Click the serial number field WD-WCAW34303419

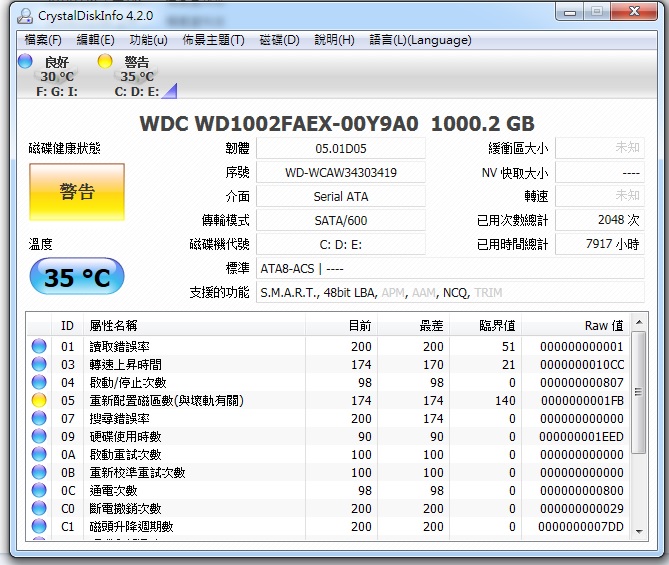pyautogui.click(x=340, y=172)
